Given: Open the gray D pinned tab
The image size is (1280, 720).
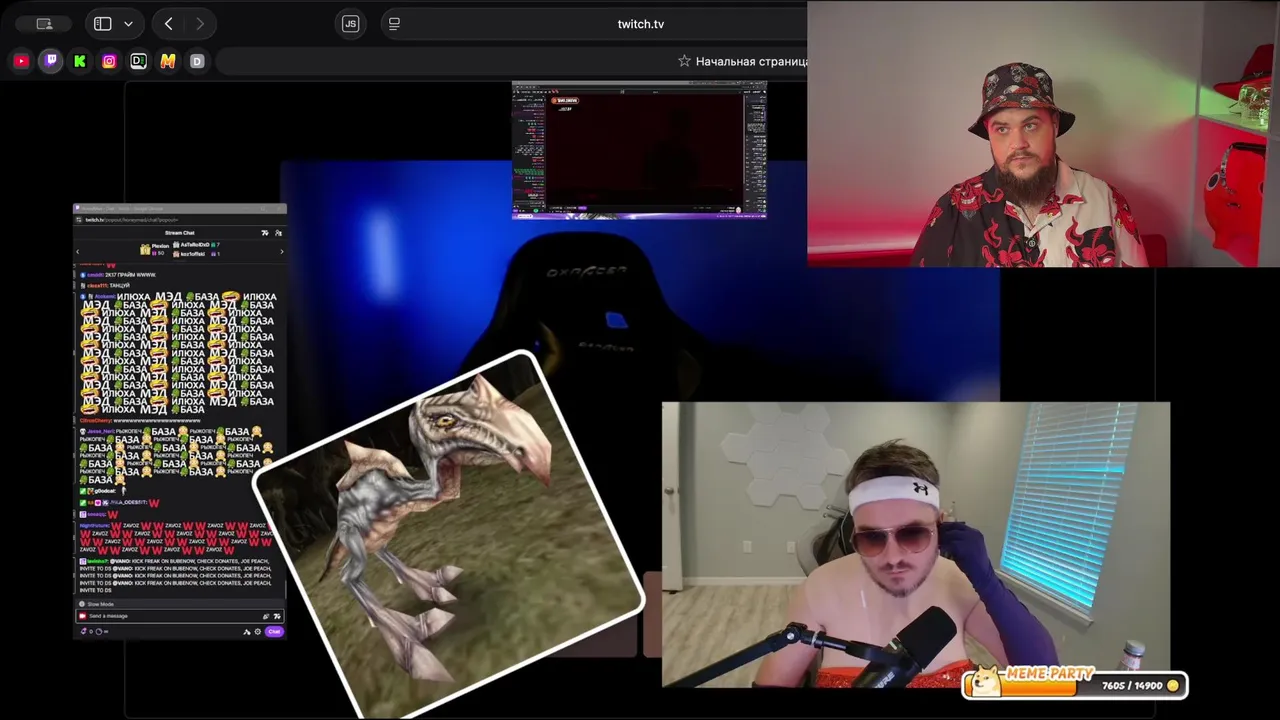Looking at the screenshot, I should pyautogui.click(x=197, y=61).
